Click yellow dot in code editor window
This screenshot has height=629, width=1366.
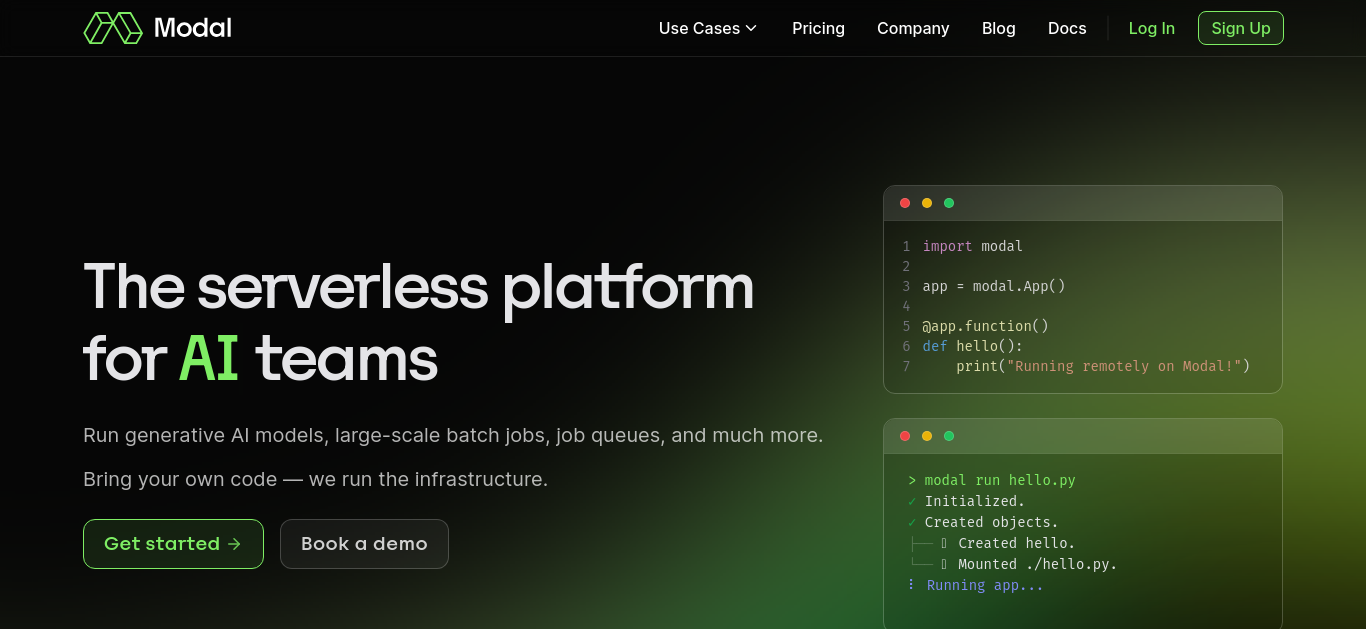pyautogui.click(x=927, y=203)
